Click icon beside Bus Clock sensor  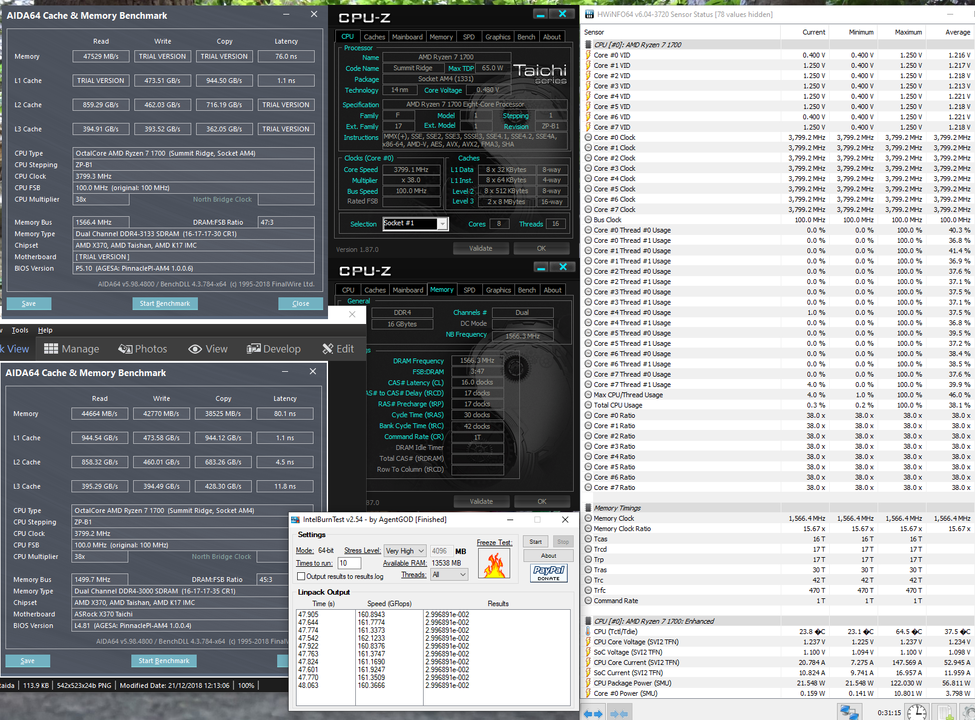point(588,219)
